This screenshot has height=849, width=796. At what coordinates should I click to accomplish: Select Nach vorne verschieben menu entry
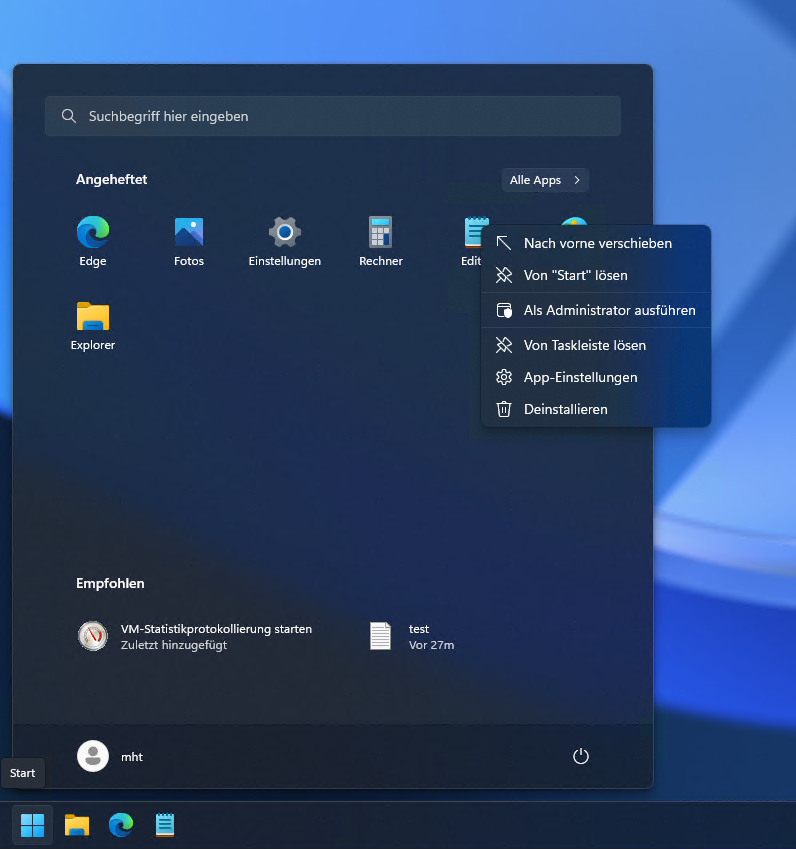pos(596,243)
